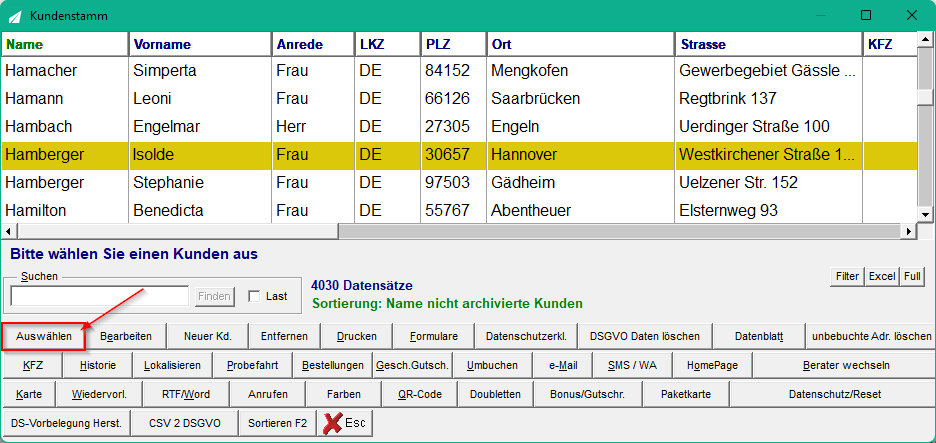The height and width of the screenshot is (443, 936).
Task: Select the Hamann Leoni row
Action: tap(459, 99)
